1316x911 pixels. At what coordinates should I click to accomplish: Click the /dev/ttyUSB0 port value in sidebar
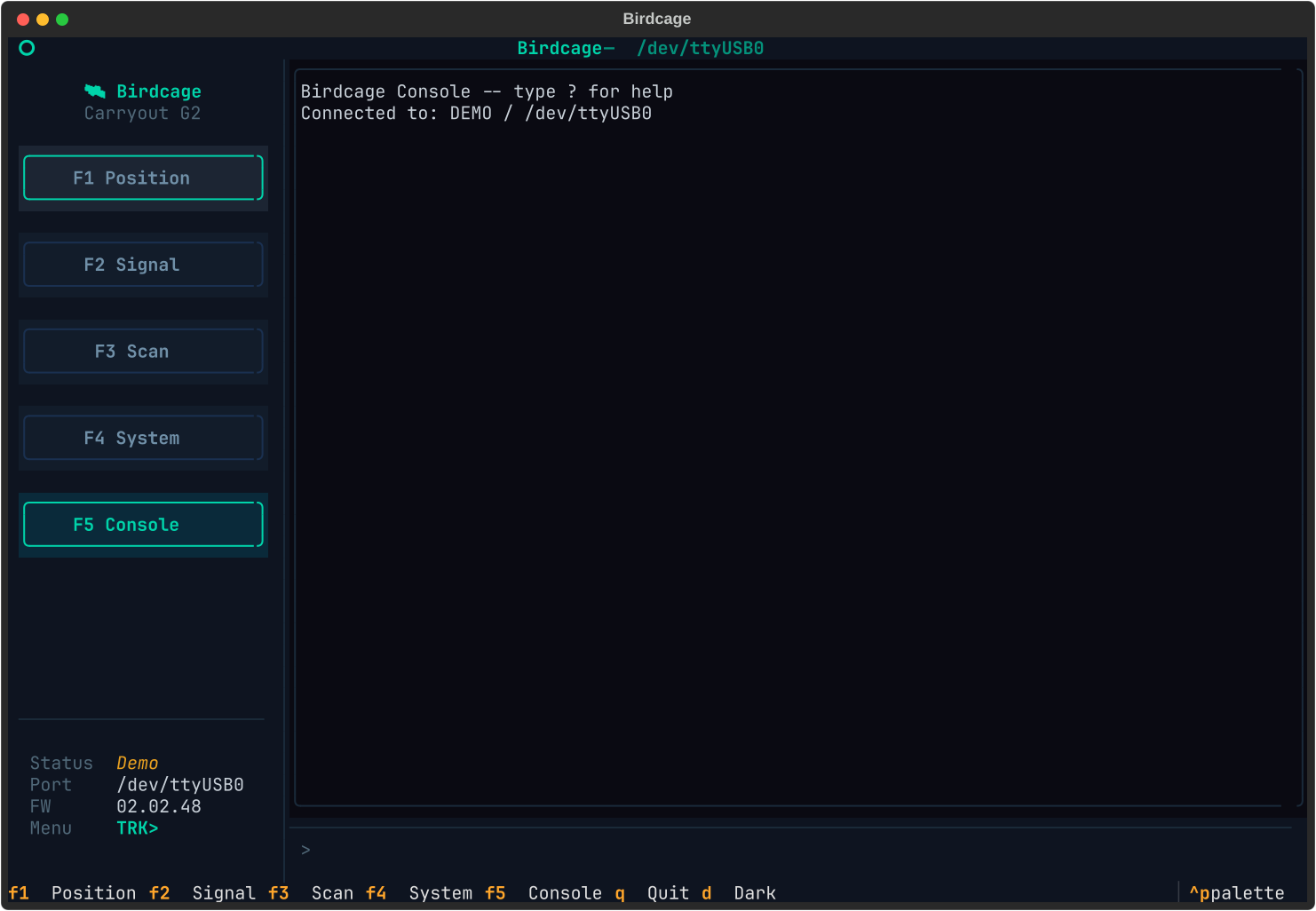[x=180, y=785]
